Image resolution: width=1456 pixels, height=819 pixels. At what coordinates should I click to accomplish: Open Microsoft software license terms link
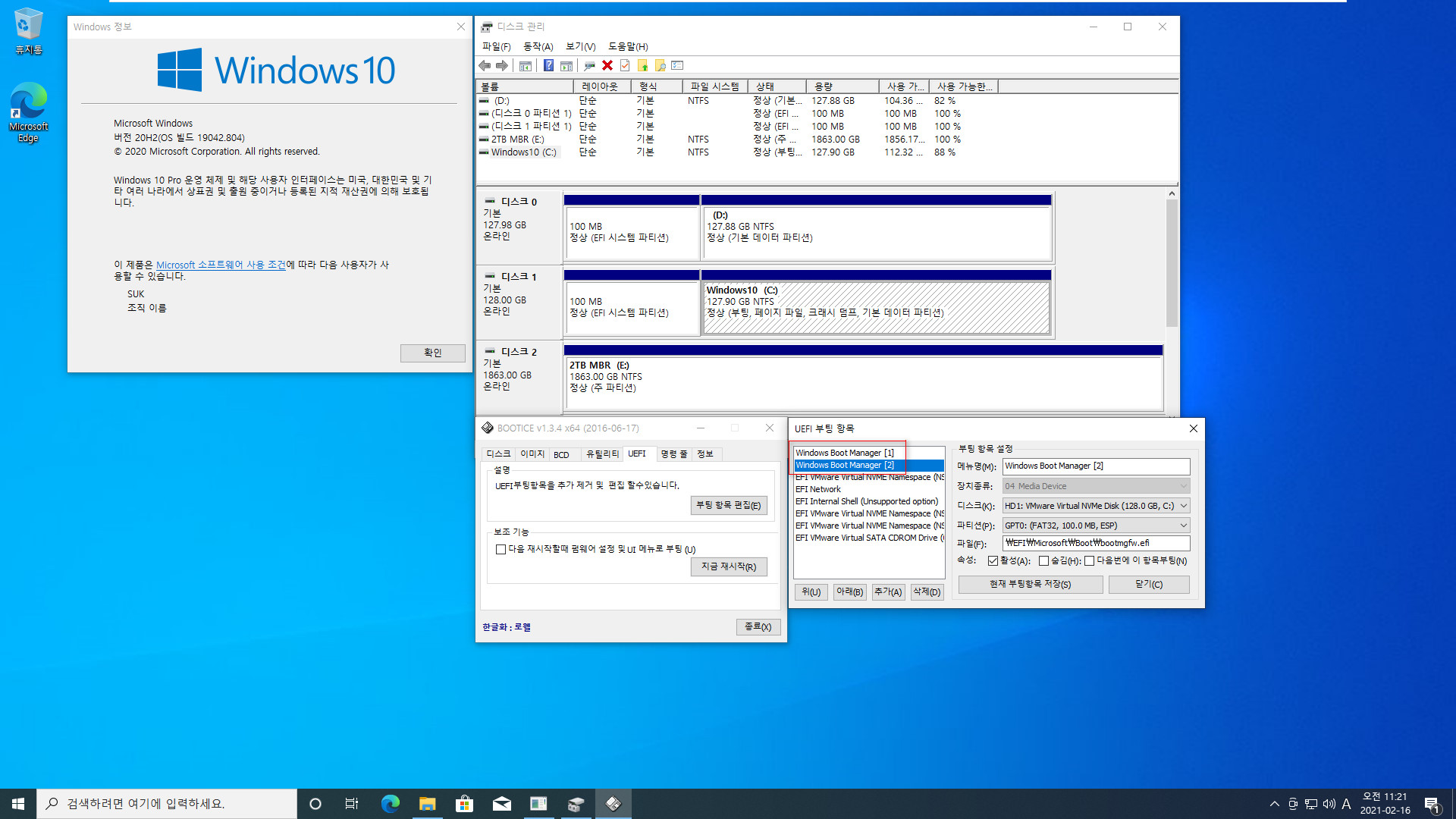[x=221, y=265]
